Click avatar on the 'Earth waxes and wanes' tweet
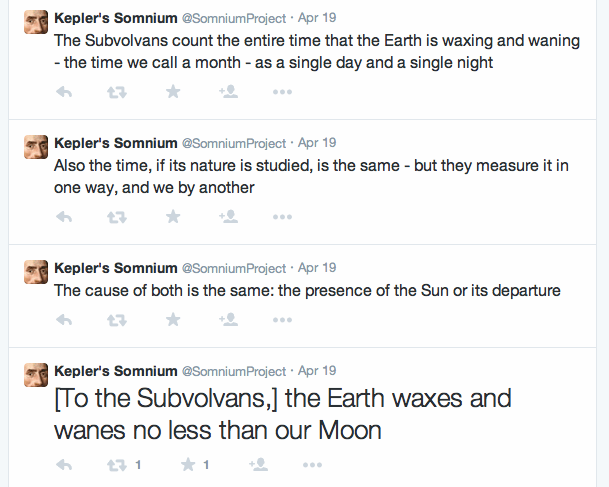The height and width of the screenshot is (487, 609). coord(36,375)
